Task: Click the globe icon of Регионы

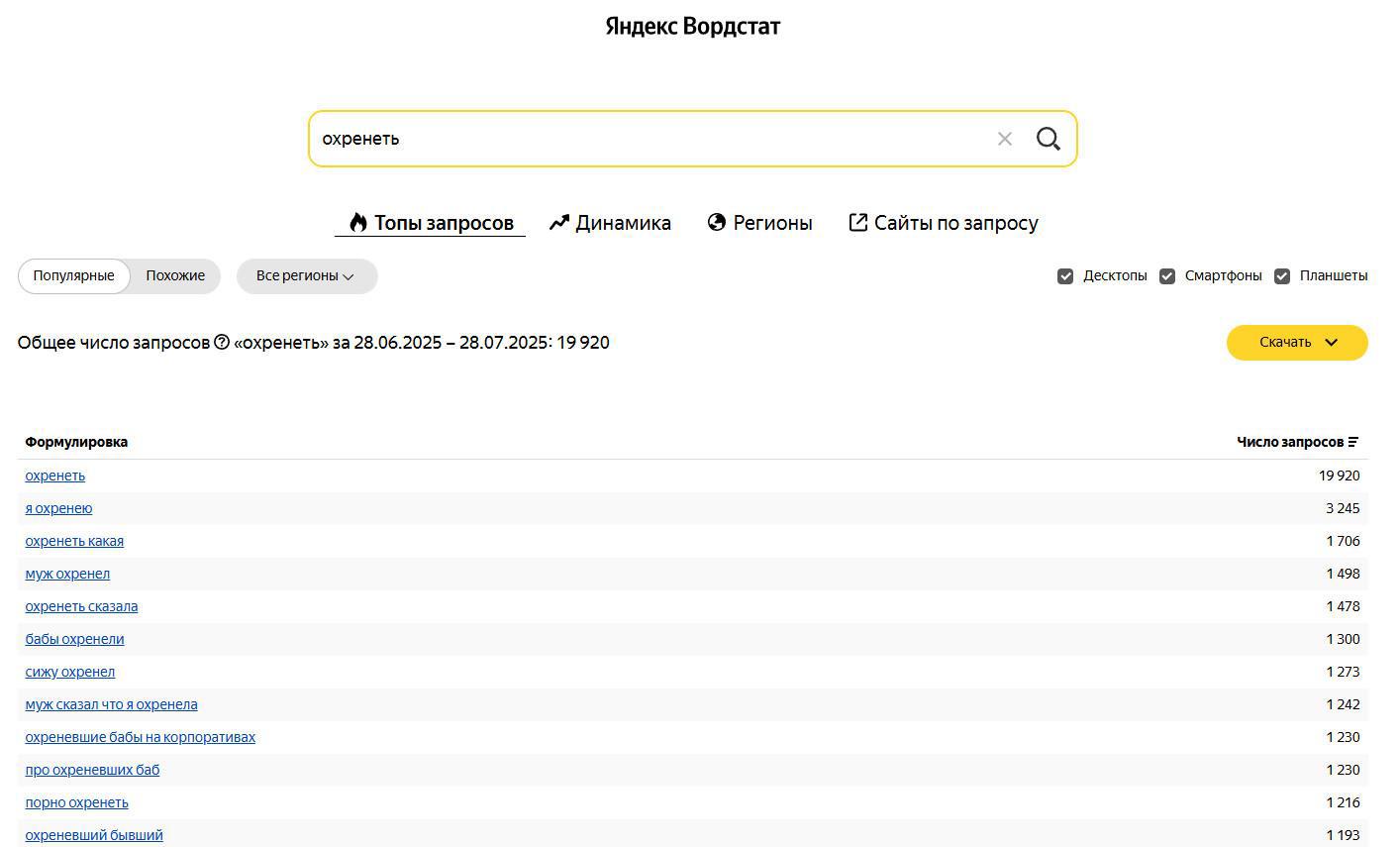Action: (717, 223)
